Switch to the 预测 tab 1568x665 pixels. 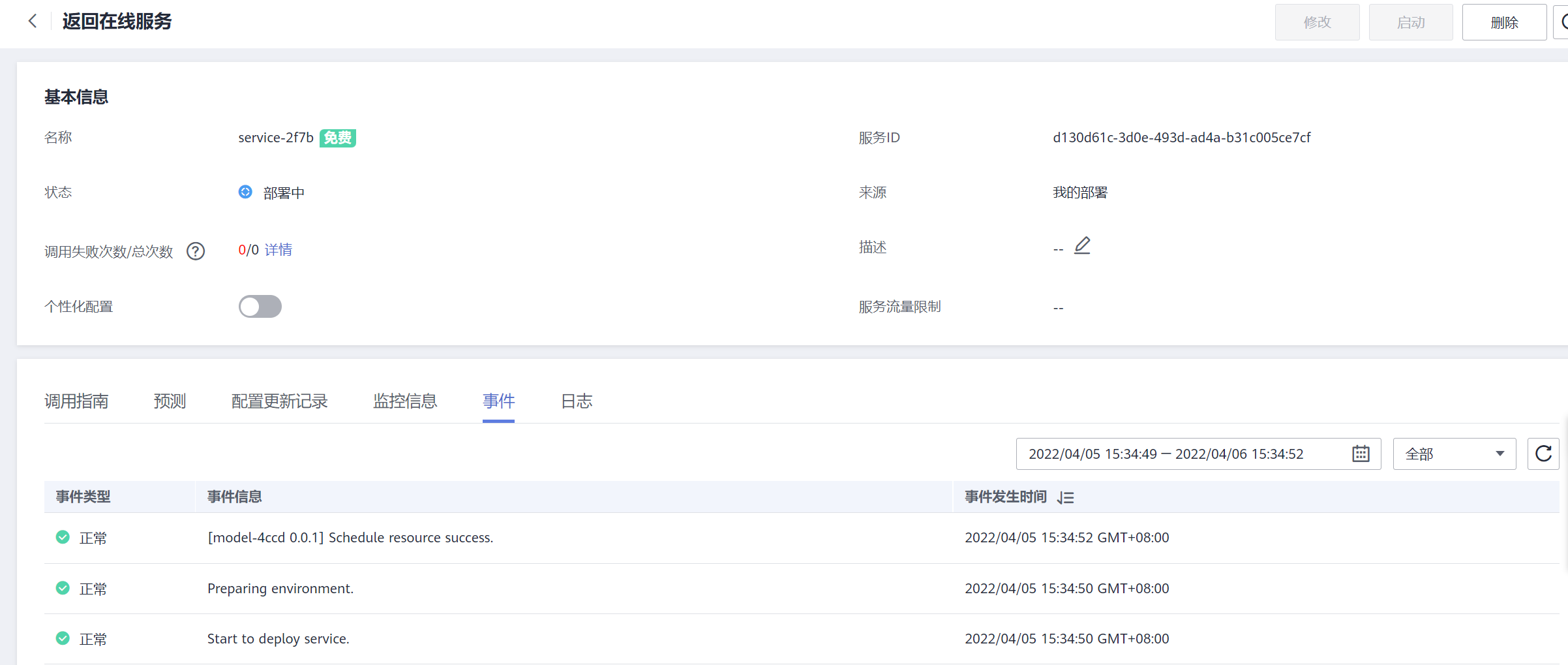pyautogui.click(x=170, y=401)
